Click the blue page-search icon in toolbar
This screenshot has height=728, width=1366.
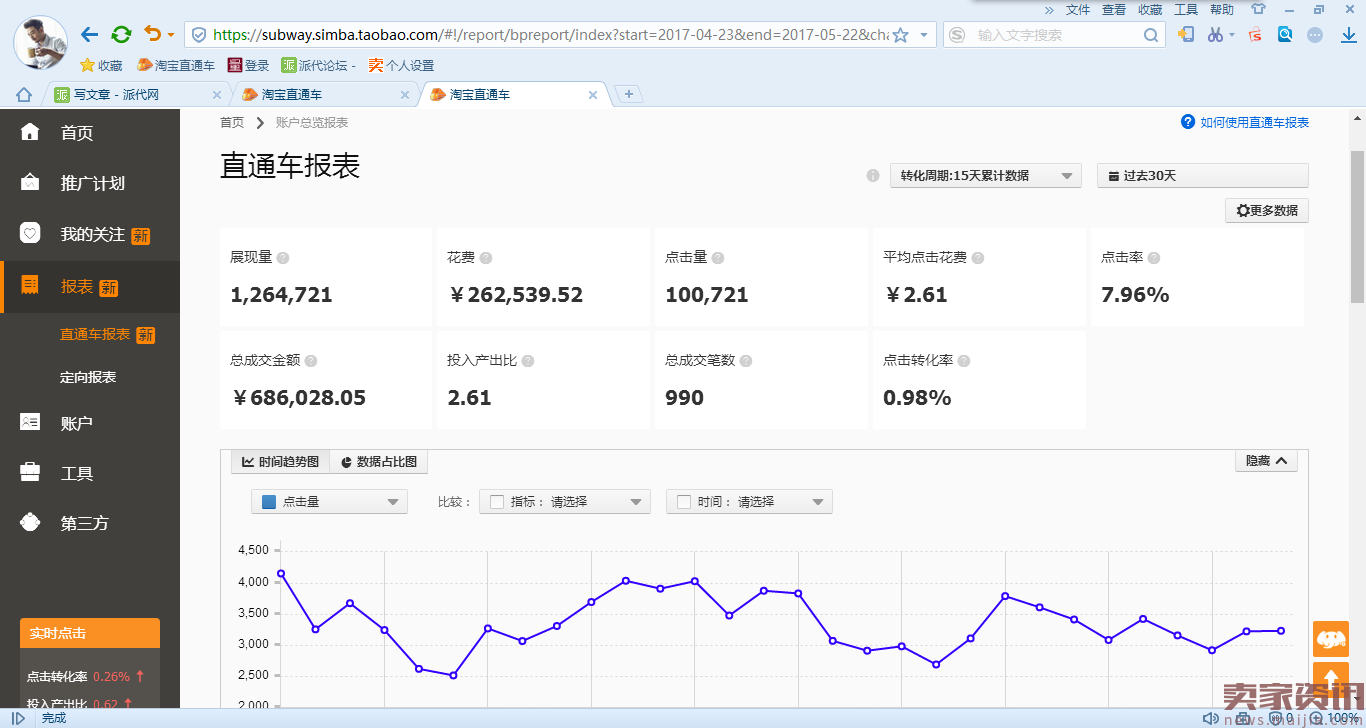pos(1285,34)
